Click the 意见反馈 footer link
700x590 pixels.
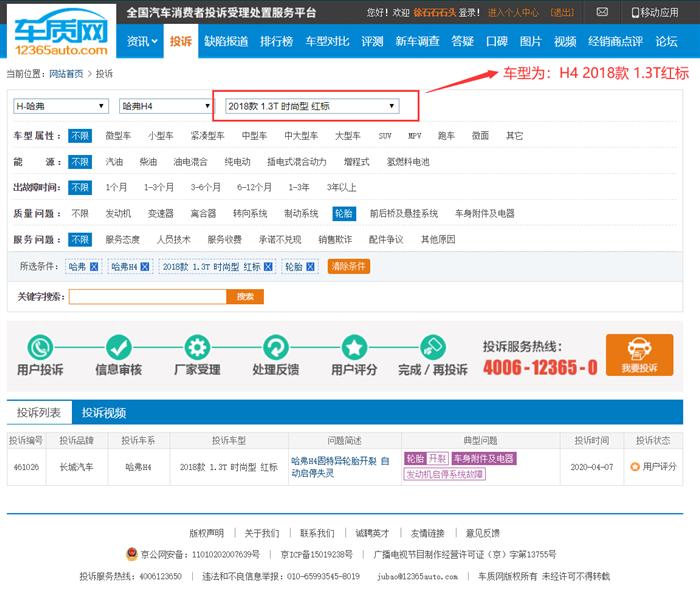(483, 533)
